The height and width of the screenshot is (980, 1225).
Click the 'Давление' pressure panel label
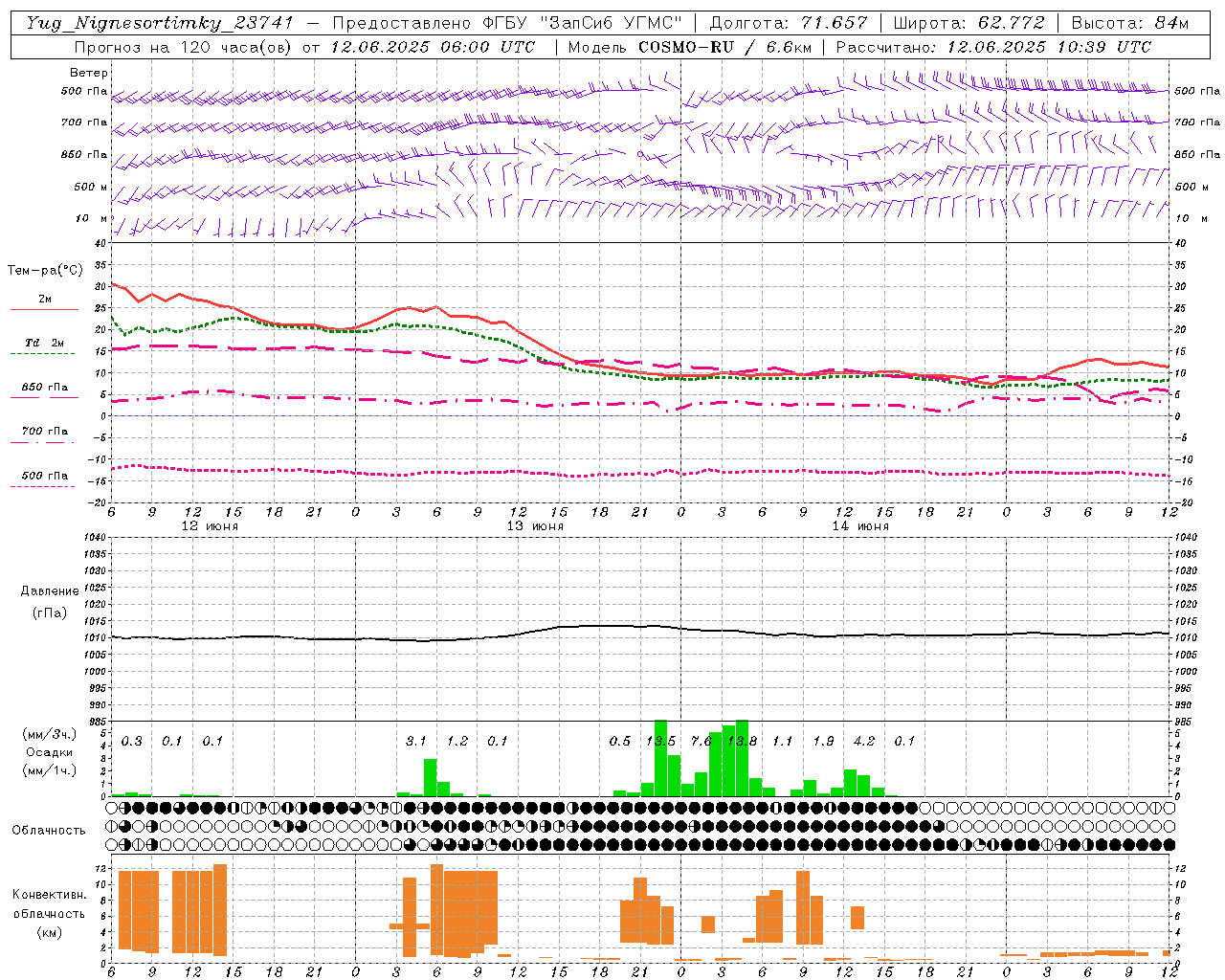pyautogui.click(x=50, y=591)
